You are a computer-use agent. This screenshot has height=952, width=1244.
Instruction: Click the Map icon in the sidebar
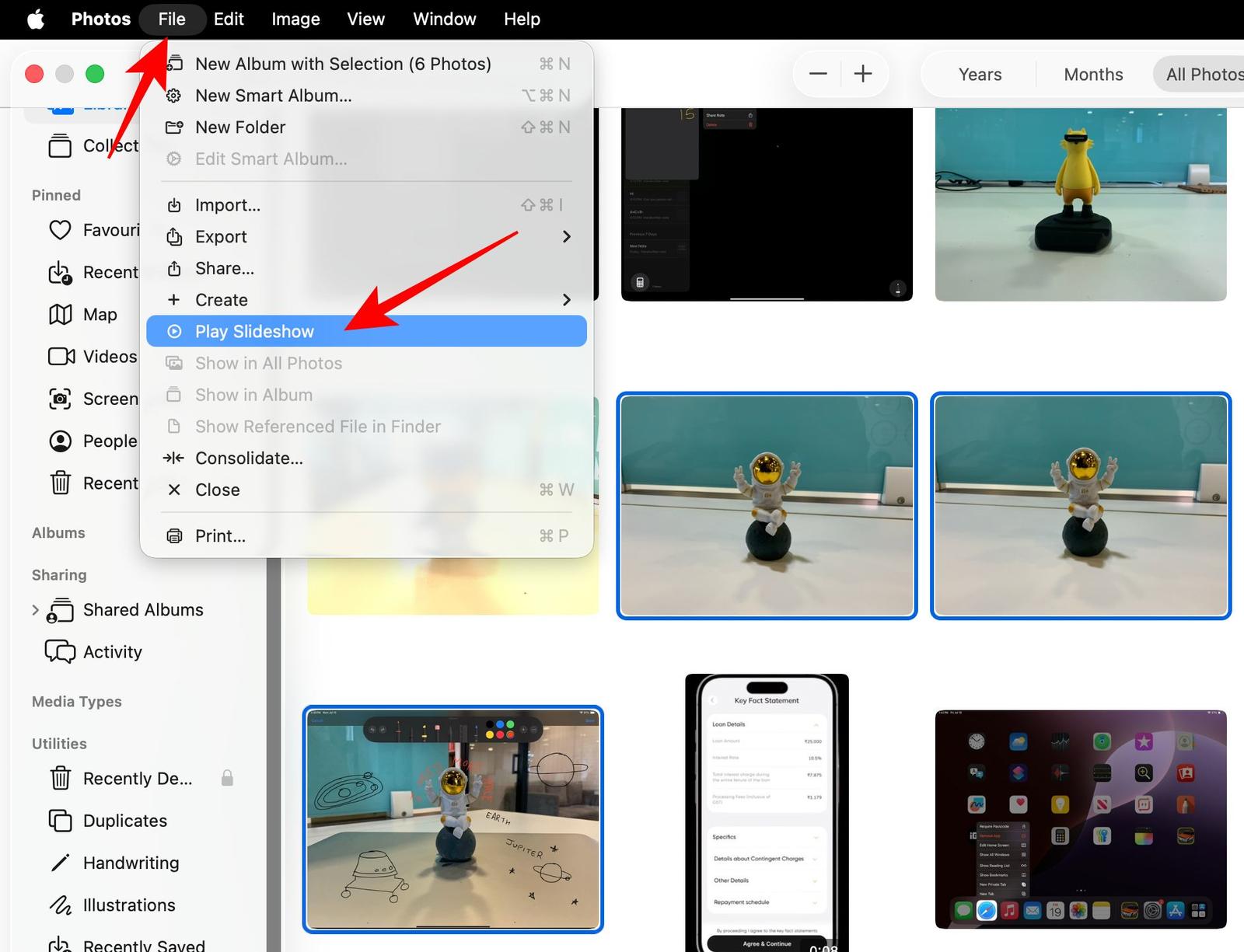pos(61,315)
